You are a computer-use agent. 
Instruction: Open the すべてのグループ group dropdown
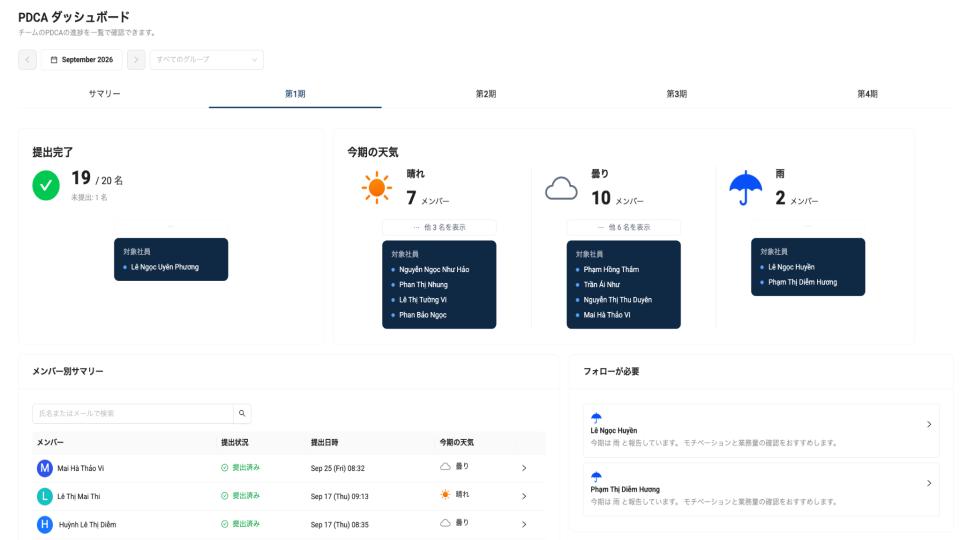pyautogui.click(x=206, y=59)
